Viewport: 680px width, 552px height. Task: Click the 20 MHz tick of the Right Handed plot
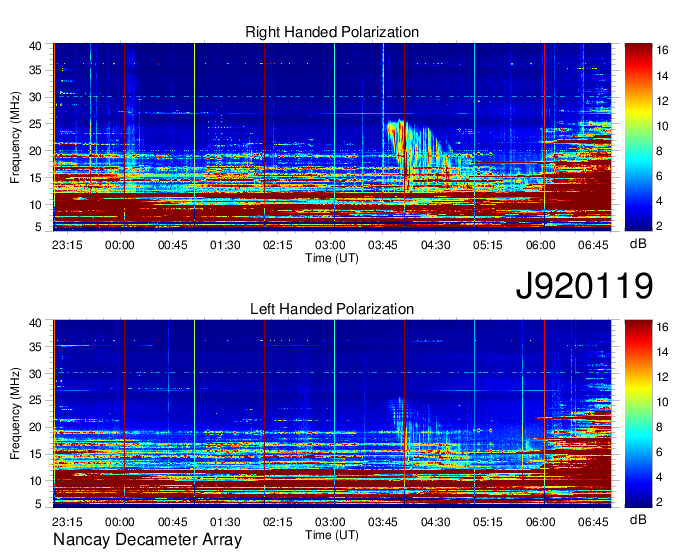coord(35,151)
